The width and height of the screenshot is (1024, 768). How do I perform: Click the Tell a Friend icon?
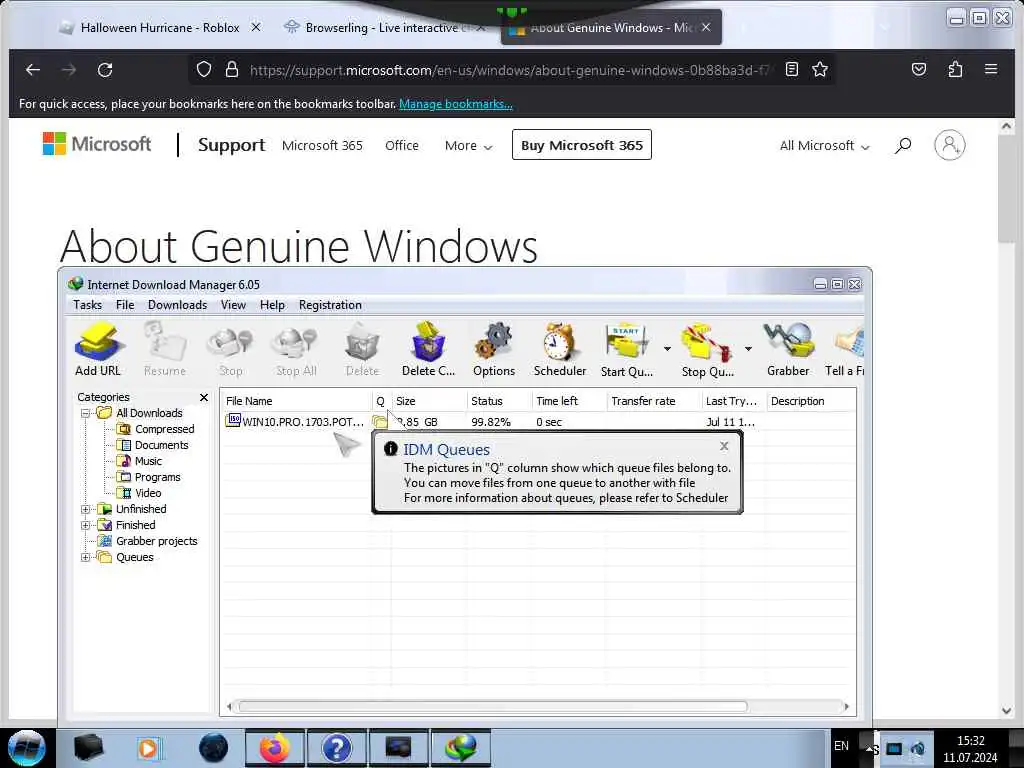click(x=845, y=349)
